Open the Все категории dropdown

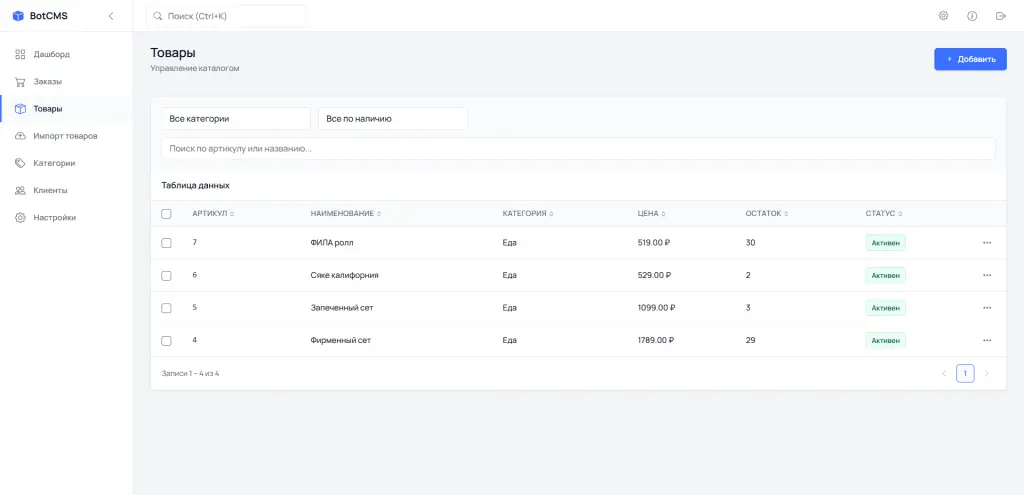pyautogui.click(x=236, y=118)
